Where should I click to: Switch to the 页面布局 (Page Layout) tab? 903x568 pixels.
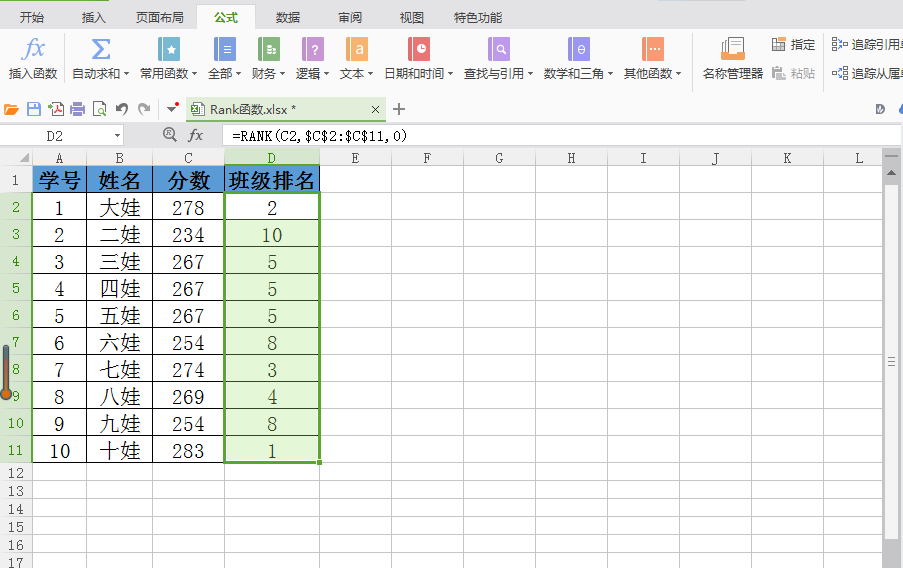coord(160,18)
